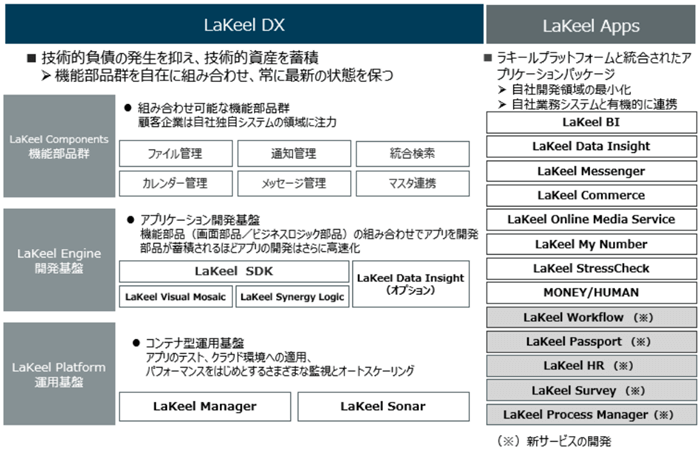Click the text 組み合わせ可能な機能部品群
700x452 pixels.
[x=213, y=108]
